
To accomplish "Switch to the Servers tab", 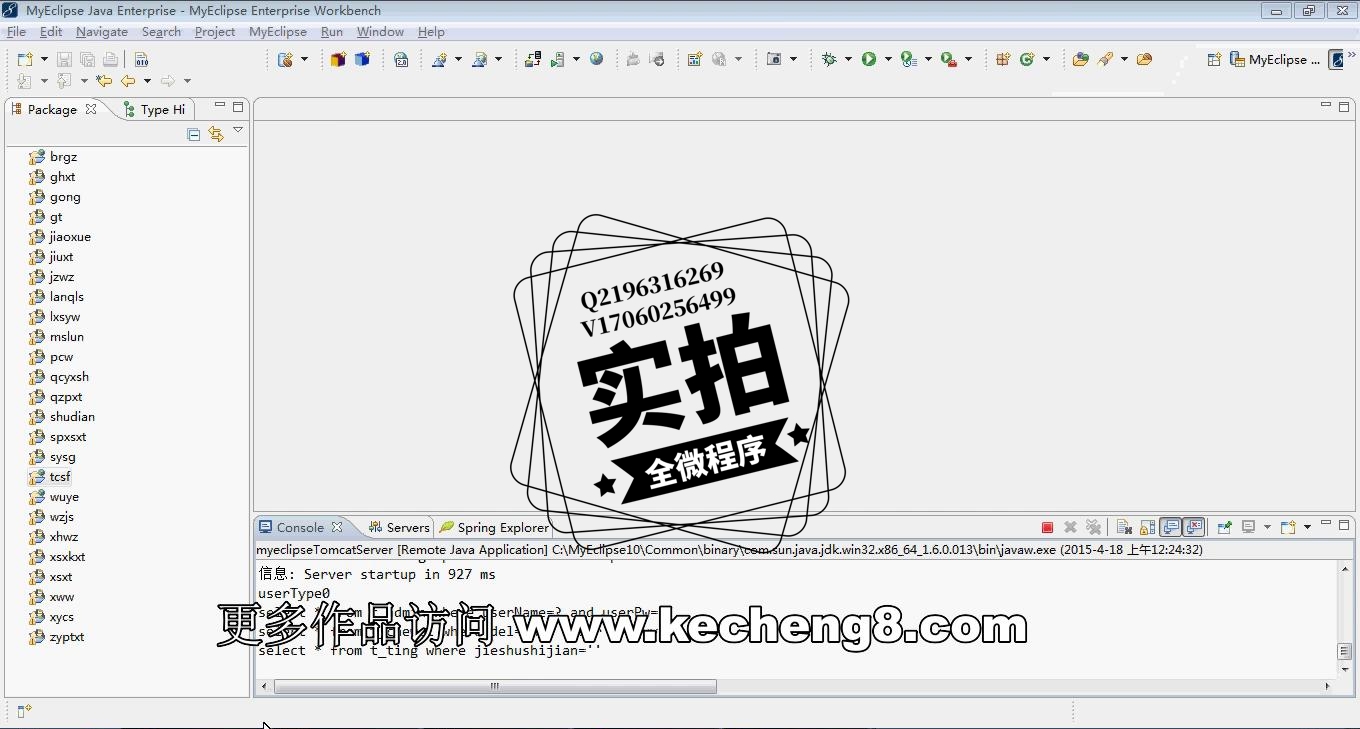I will 399,527.
